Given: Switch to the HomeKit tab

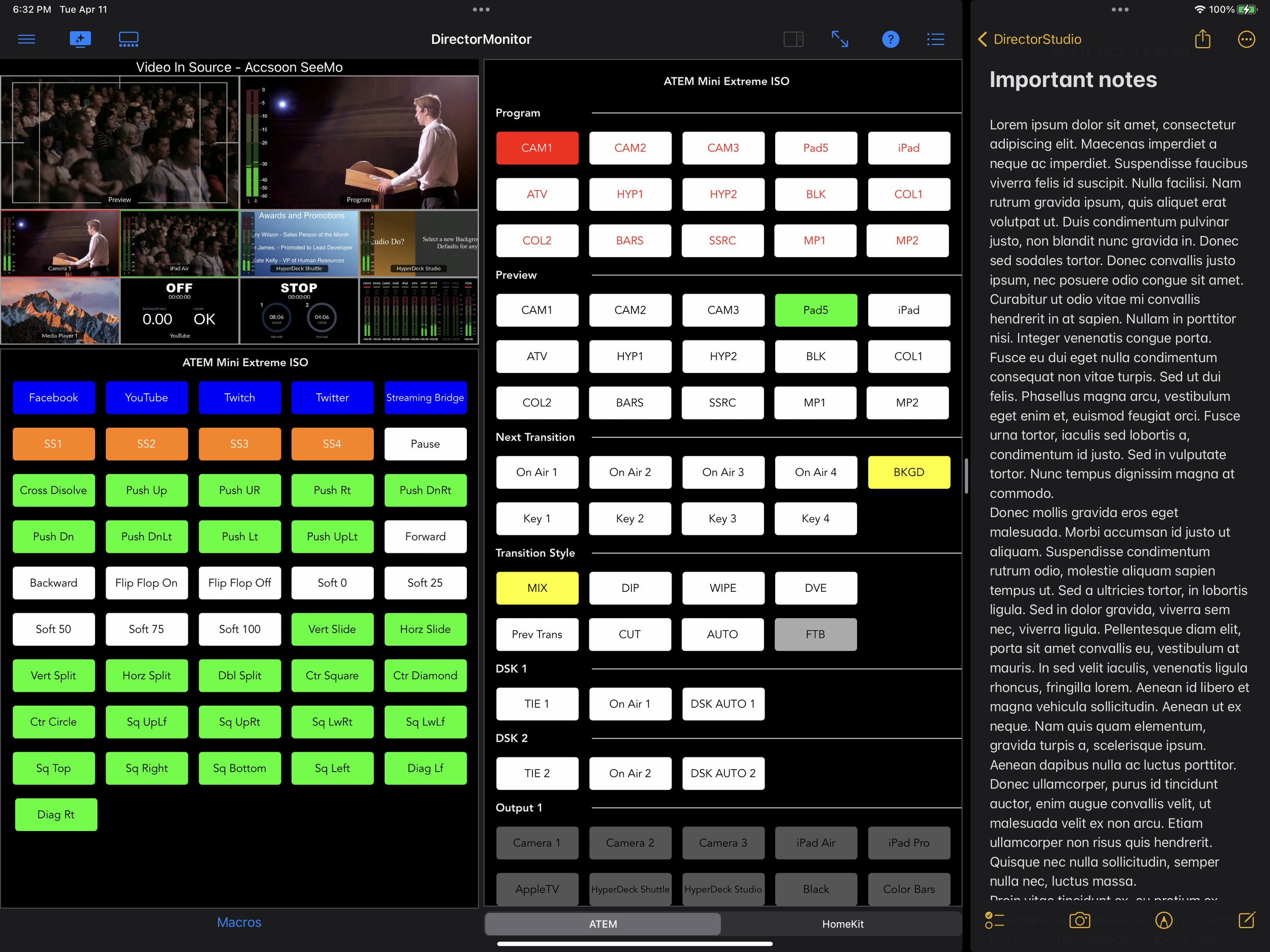Looking at the screenshot, I should click(x=842, y=924).
